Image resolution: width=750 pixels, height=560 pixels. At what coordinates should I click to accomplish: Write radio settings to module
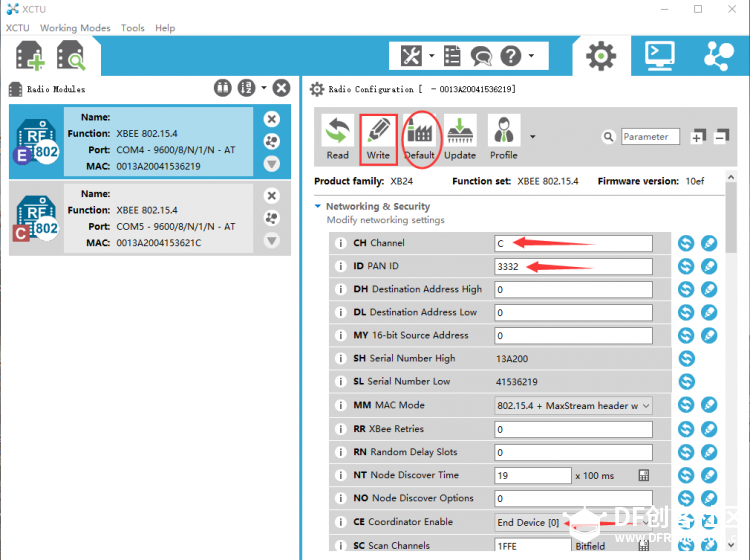tap(378, 139)
